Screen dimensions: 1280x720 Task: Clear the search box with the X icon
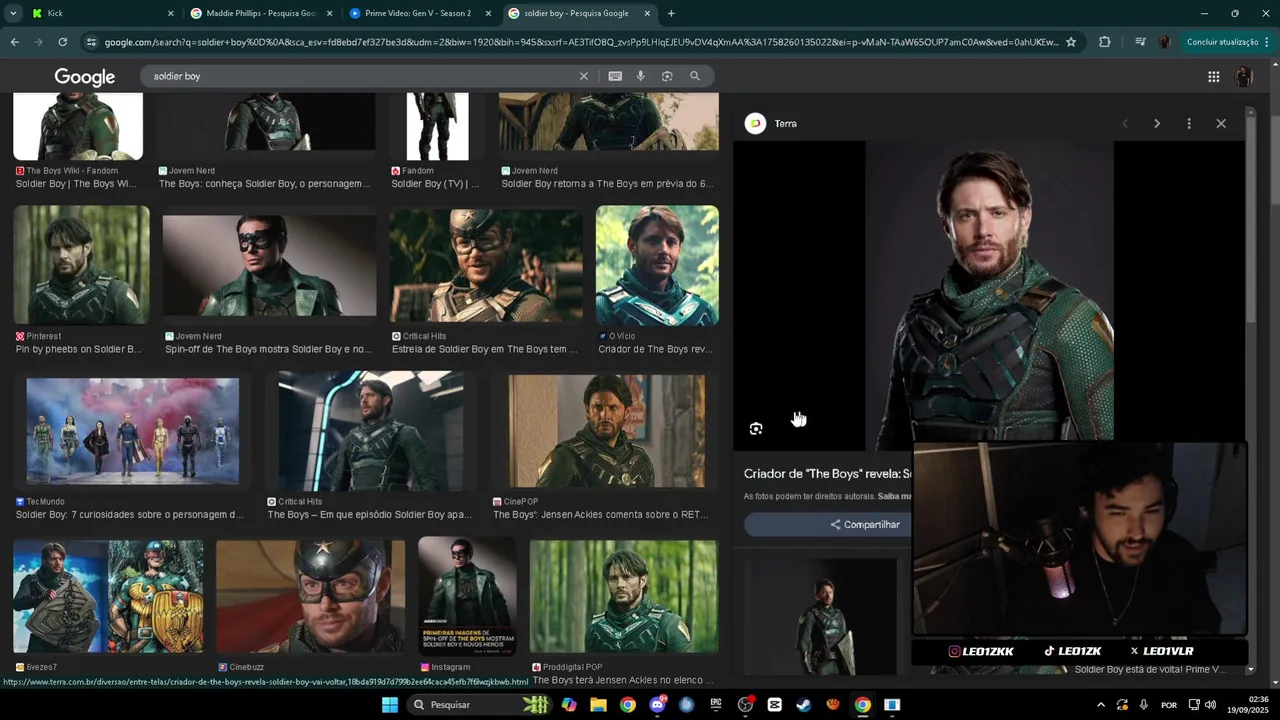point(584,76)
